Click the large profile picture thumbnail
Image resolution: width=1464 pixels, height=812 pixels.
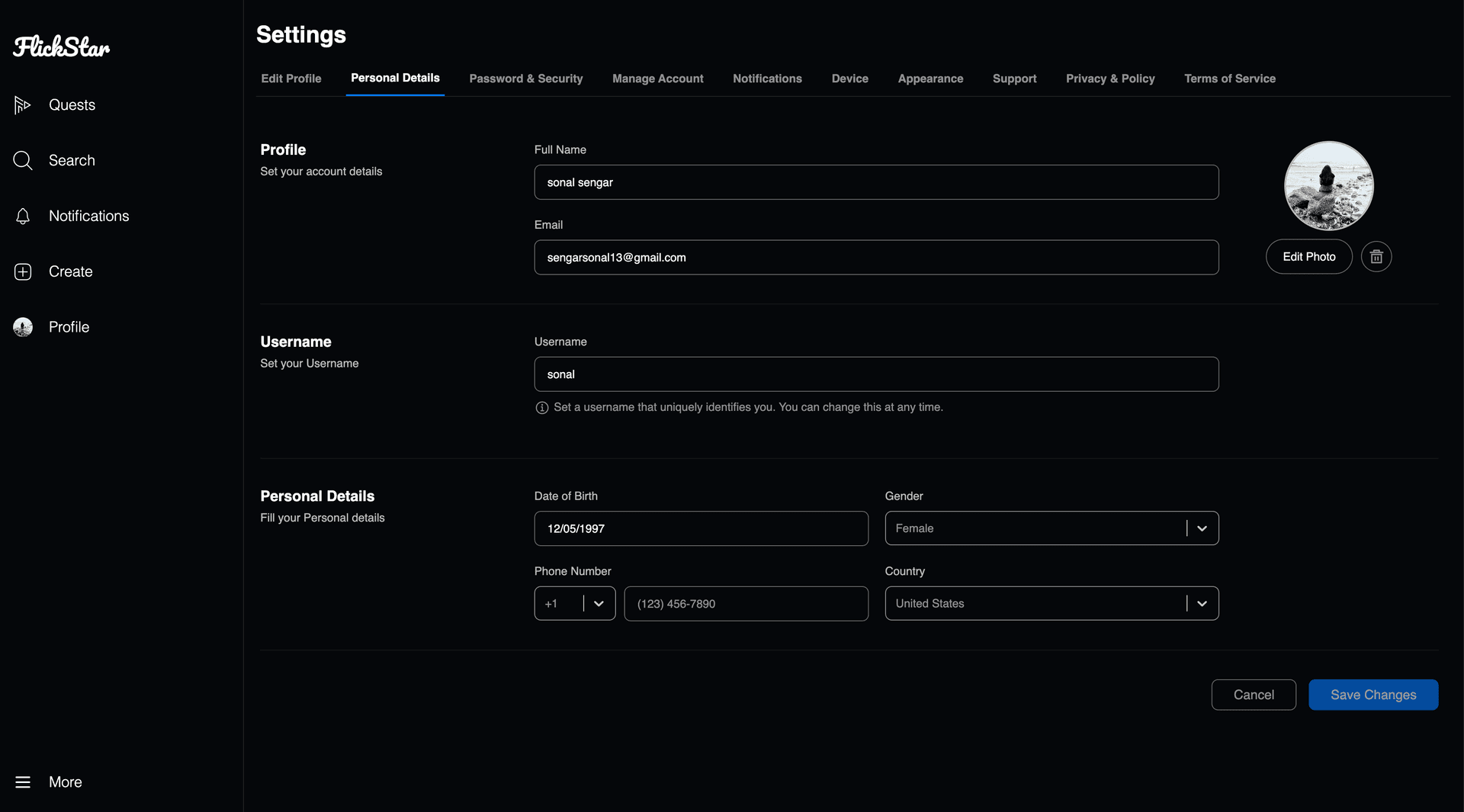pos(1328,185)
